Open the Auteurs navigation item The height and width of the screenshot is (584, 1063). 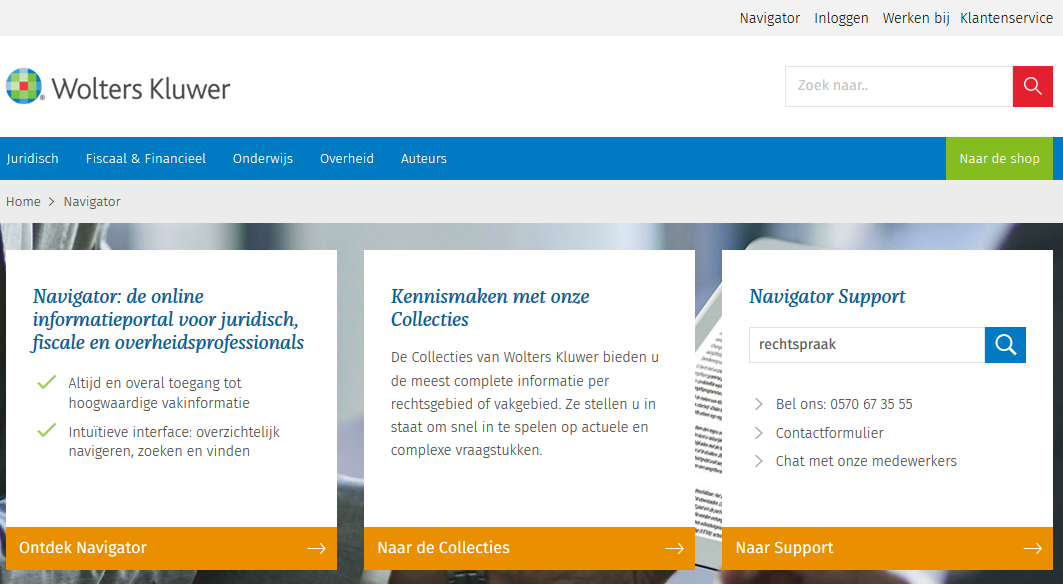tap(424, 159)
